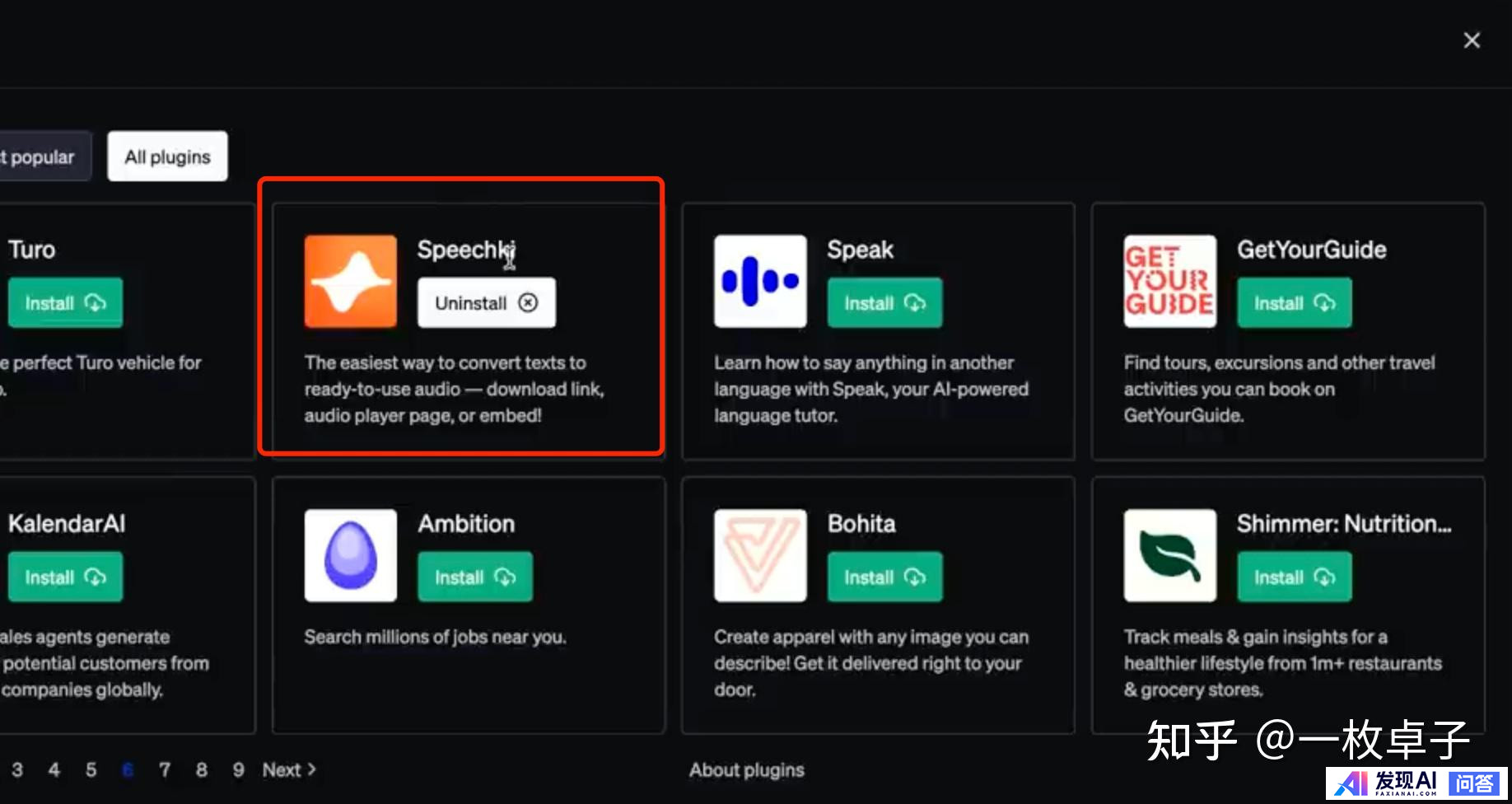Close the plugin store dialog
This screenshot has height=804, width=1512.
click(1472, 40)
